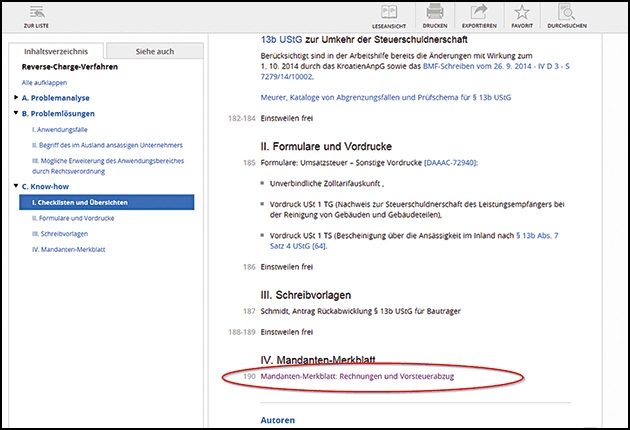Open II. Begriff des im Ausland ansässigen Unternehmers
630x430 pixels.
click(x=110, y=145)
